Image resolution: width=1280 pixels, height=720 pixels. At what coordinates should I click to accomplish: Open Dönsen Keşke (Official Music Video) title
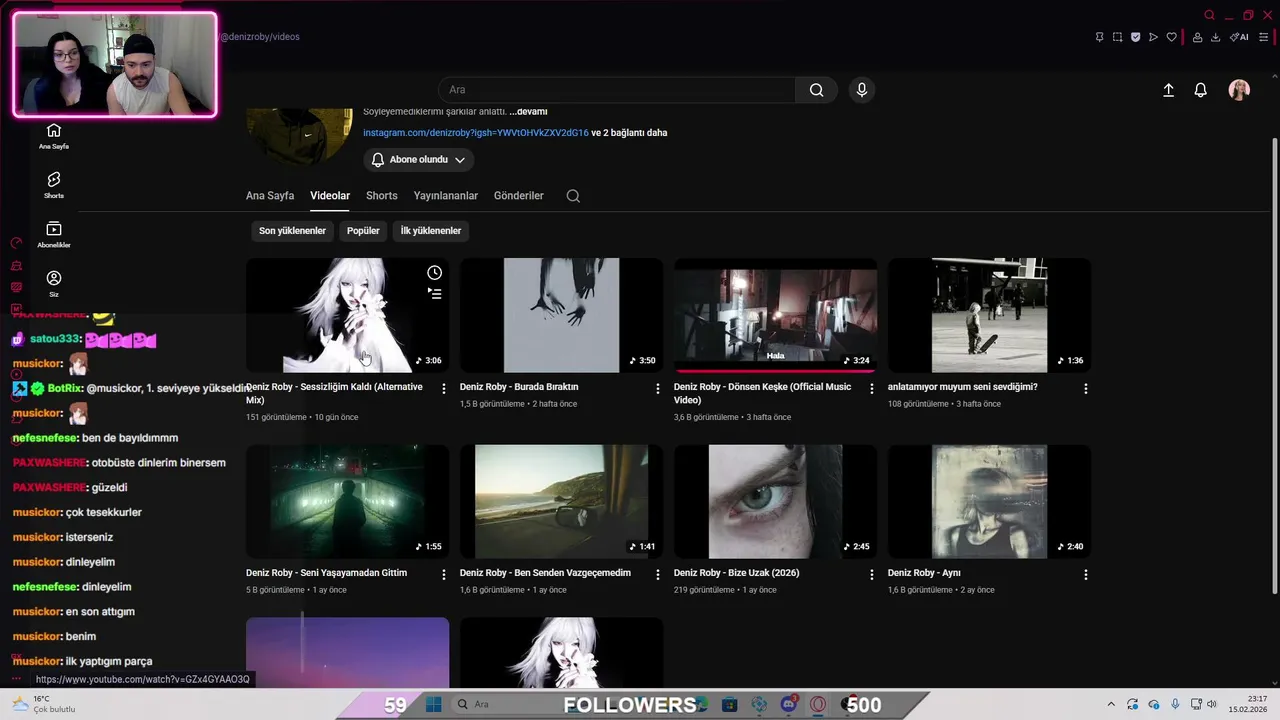[763, 393]
